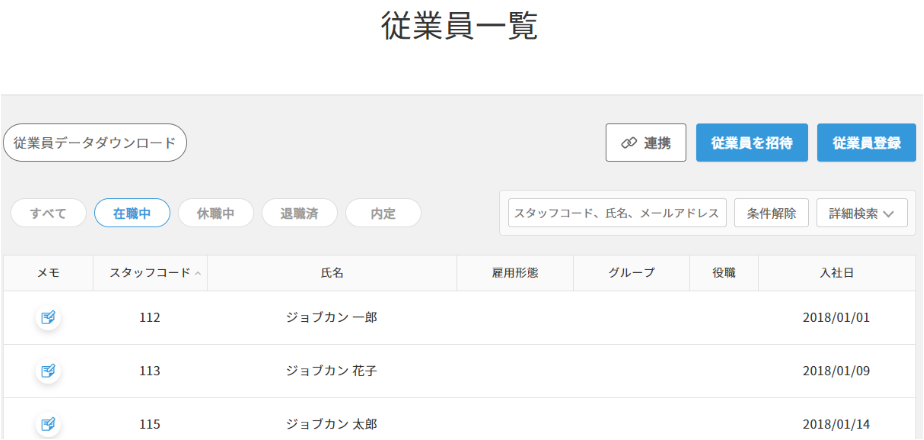Screen dimensions: 924x440
Task: Expand 詳細検索 advanced search dropdown
Action: [x=861, y=213]
